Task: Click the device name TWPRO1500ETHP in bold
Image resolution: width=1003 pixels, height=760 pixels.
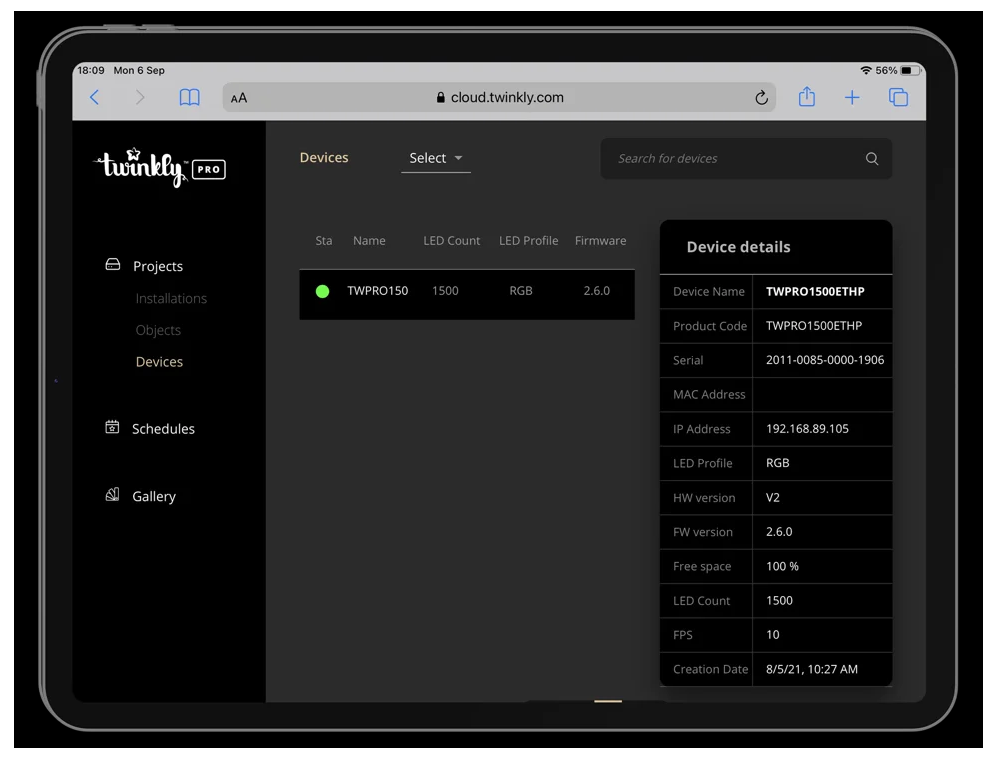Action: point(815,292)
